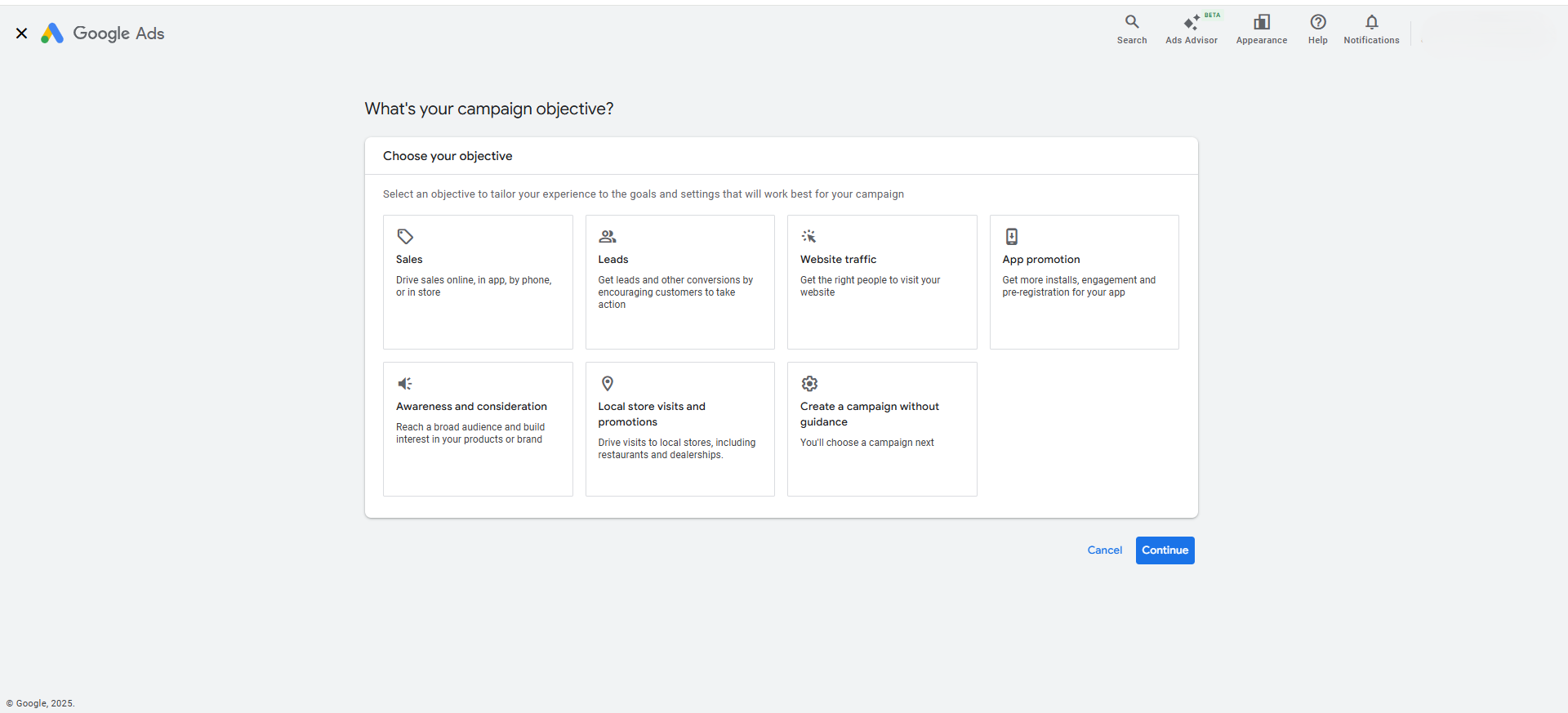Click the blue Continue button
This screenshot has width=1568, height=713.
tap(1165, 550)
